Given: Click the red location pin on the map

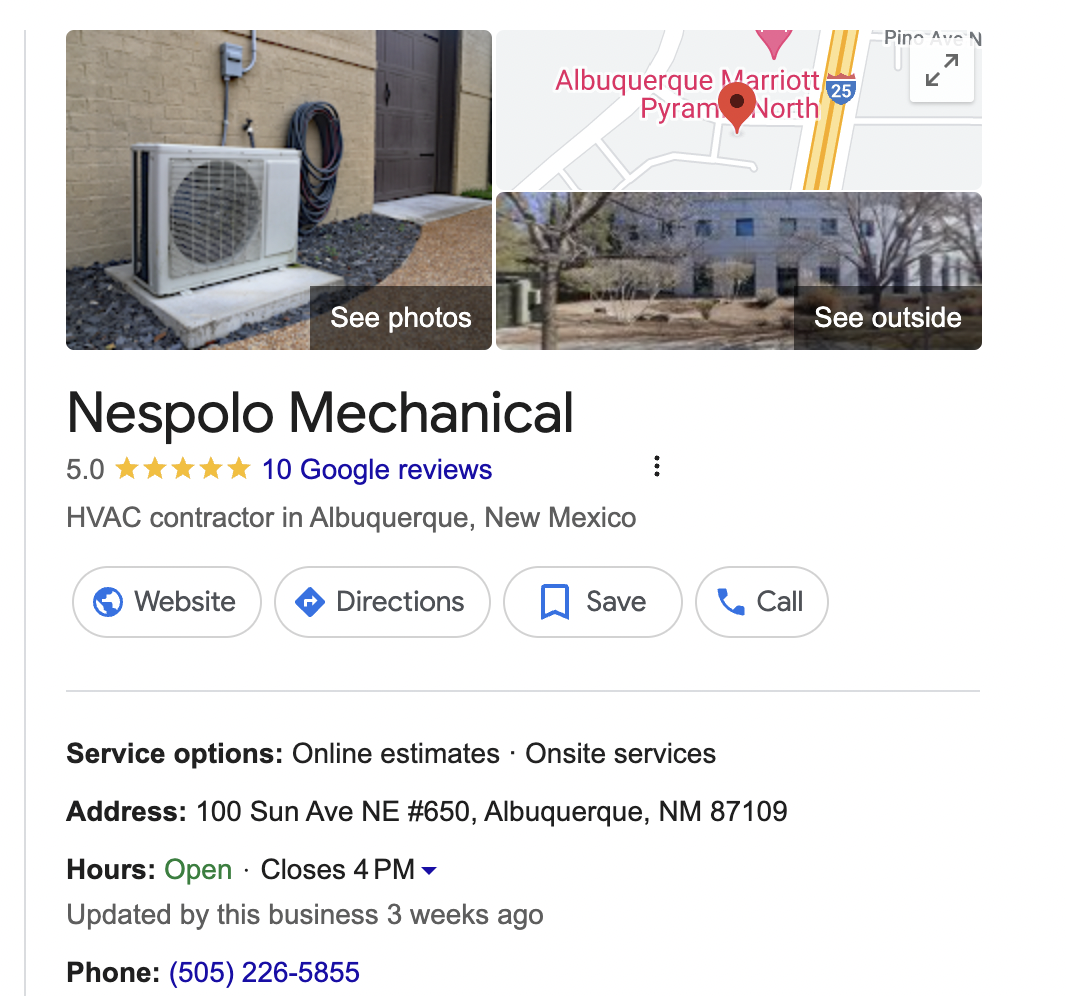Looking at the screenshot, I should [737, 109].
